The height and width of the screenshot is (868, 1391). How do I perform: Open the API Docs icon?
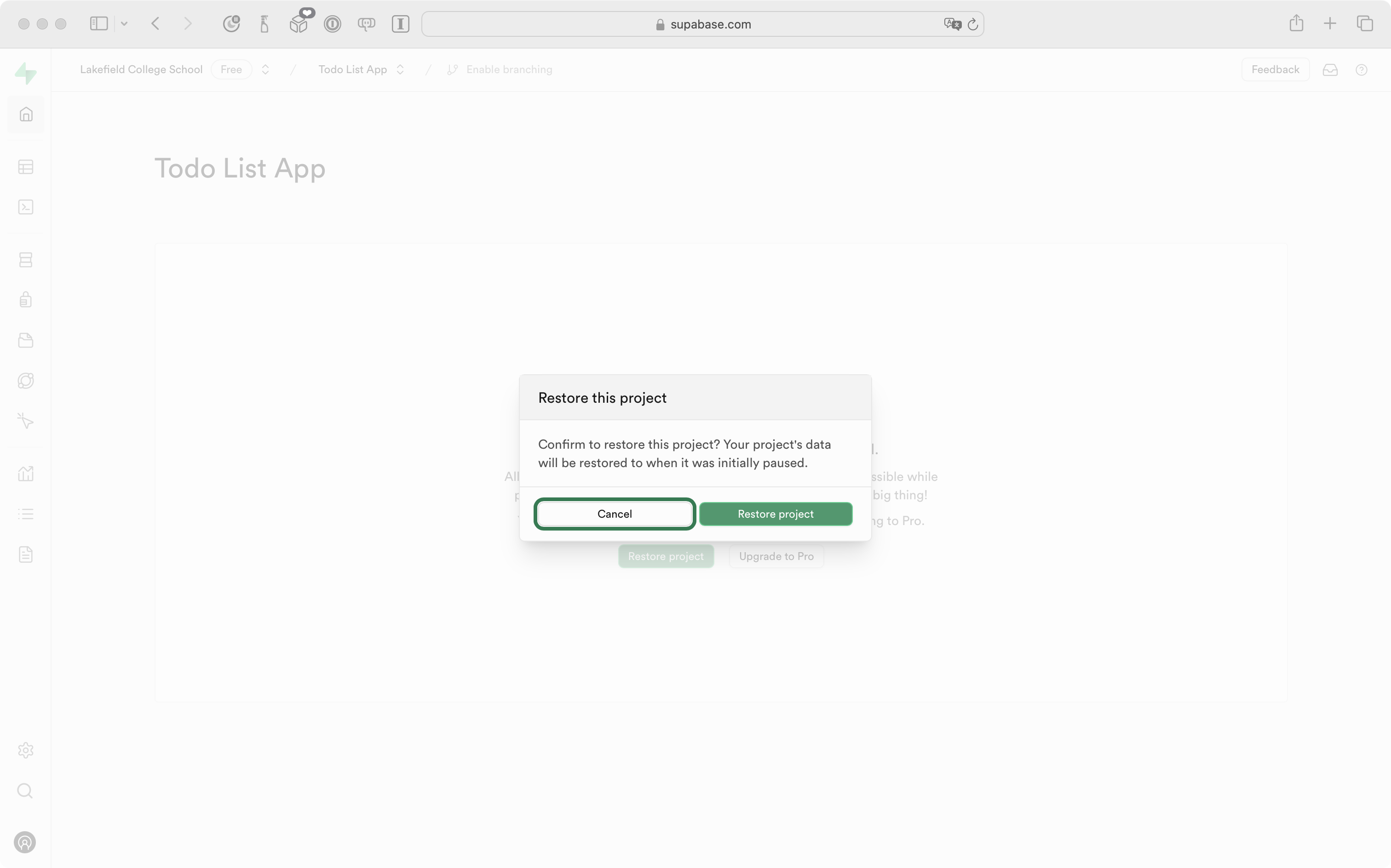coord(25,554)
